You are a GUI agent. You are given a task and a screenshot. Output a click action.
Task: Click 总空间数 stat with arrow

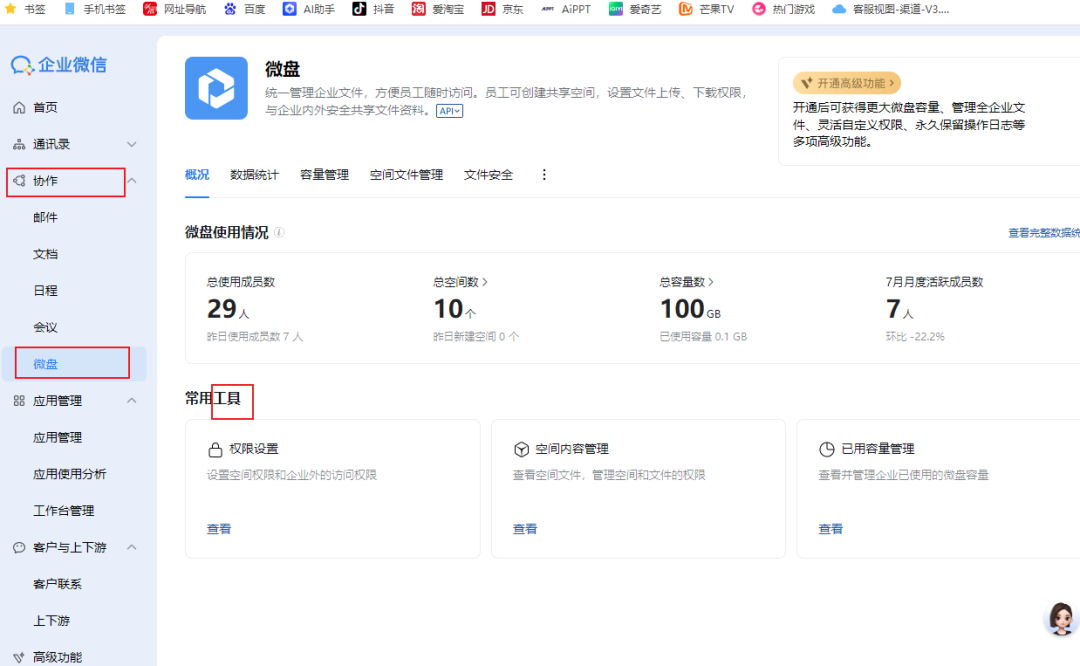pos(460,282)
